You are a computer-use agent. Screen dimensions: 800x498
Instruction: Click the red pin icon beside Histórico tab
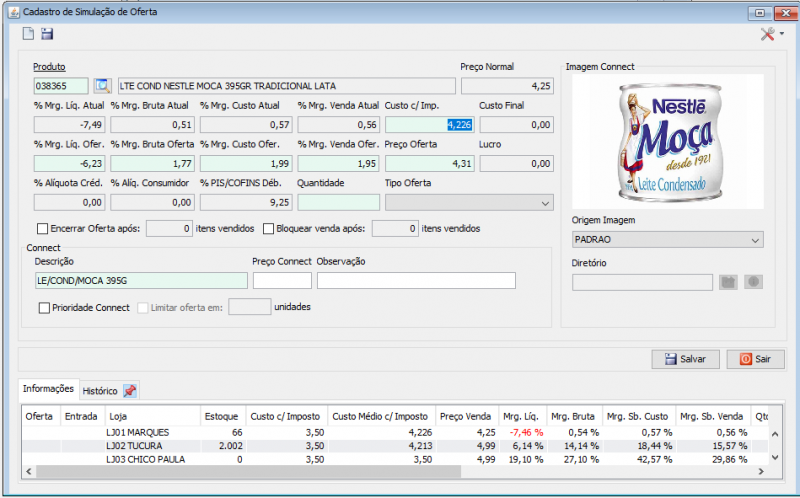pyautogui.click(x=130, y=391)
